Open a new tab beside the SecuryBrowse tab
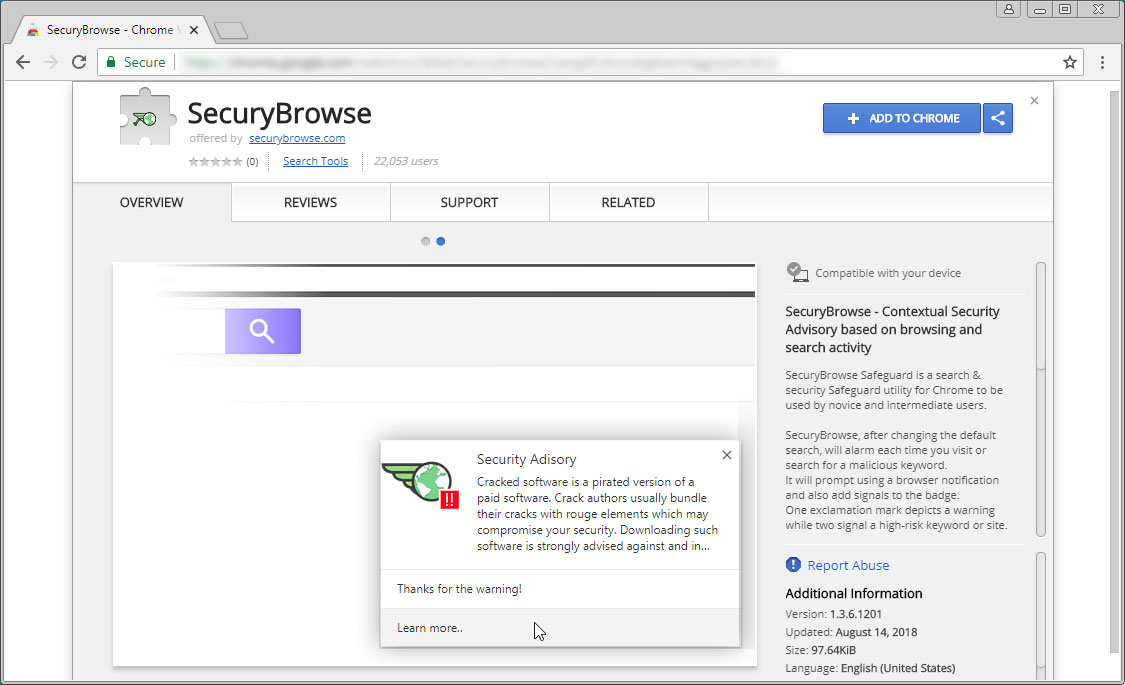Viewport: 1125px width, 685px height. coord(231,30)
